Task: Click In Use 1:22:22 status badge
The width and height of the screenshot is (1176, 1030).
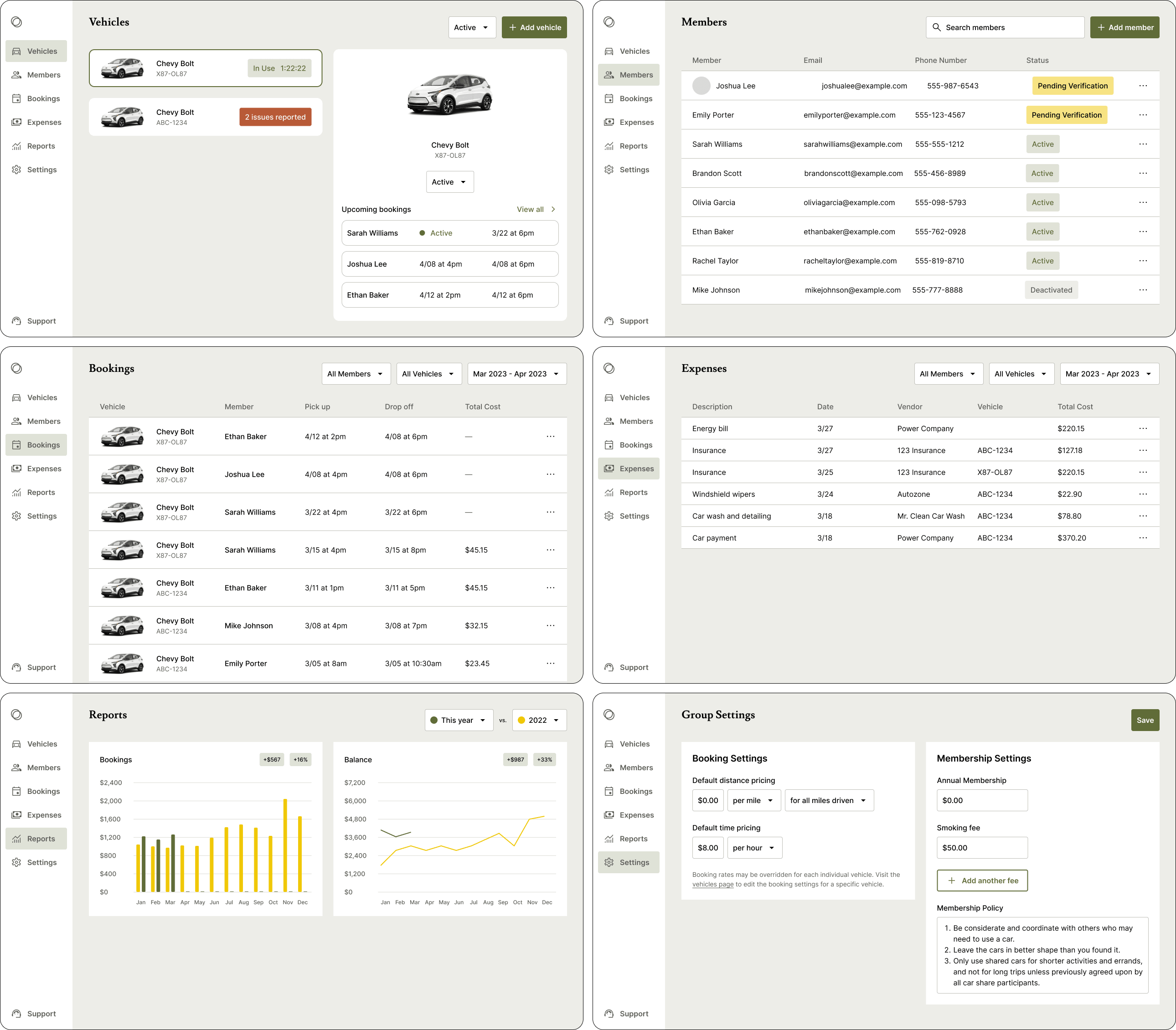Action: tap(279, 68)
